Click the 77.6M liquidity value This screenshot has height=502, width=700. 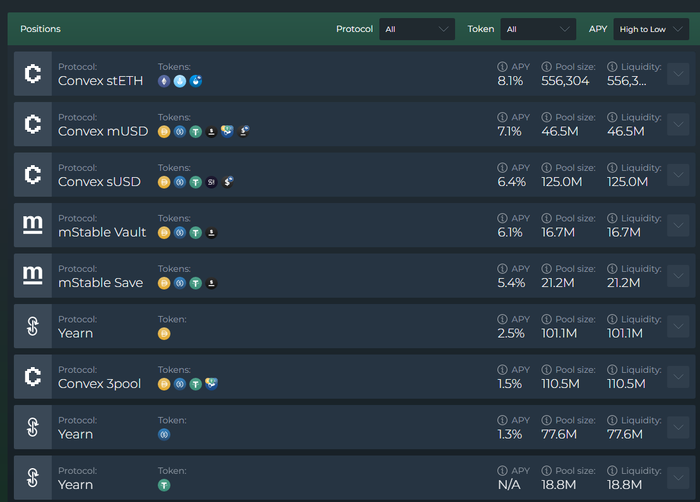(x=625, y=434)
